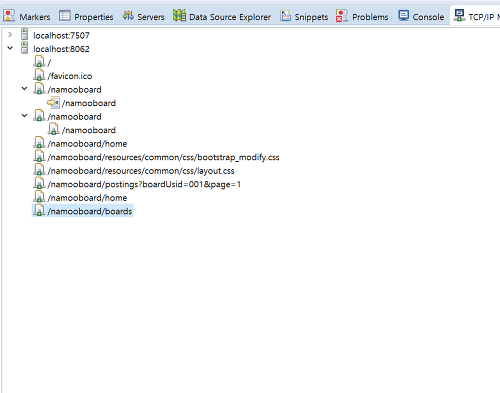Select the /namooboard child with arrow icon
500x393 pixels.
click(x=89, y=103)
